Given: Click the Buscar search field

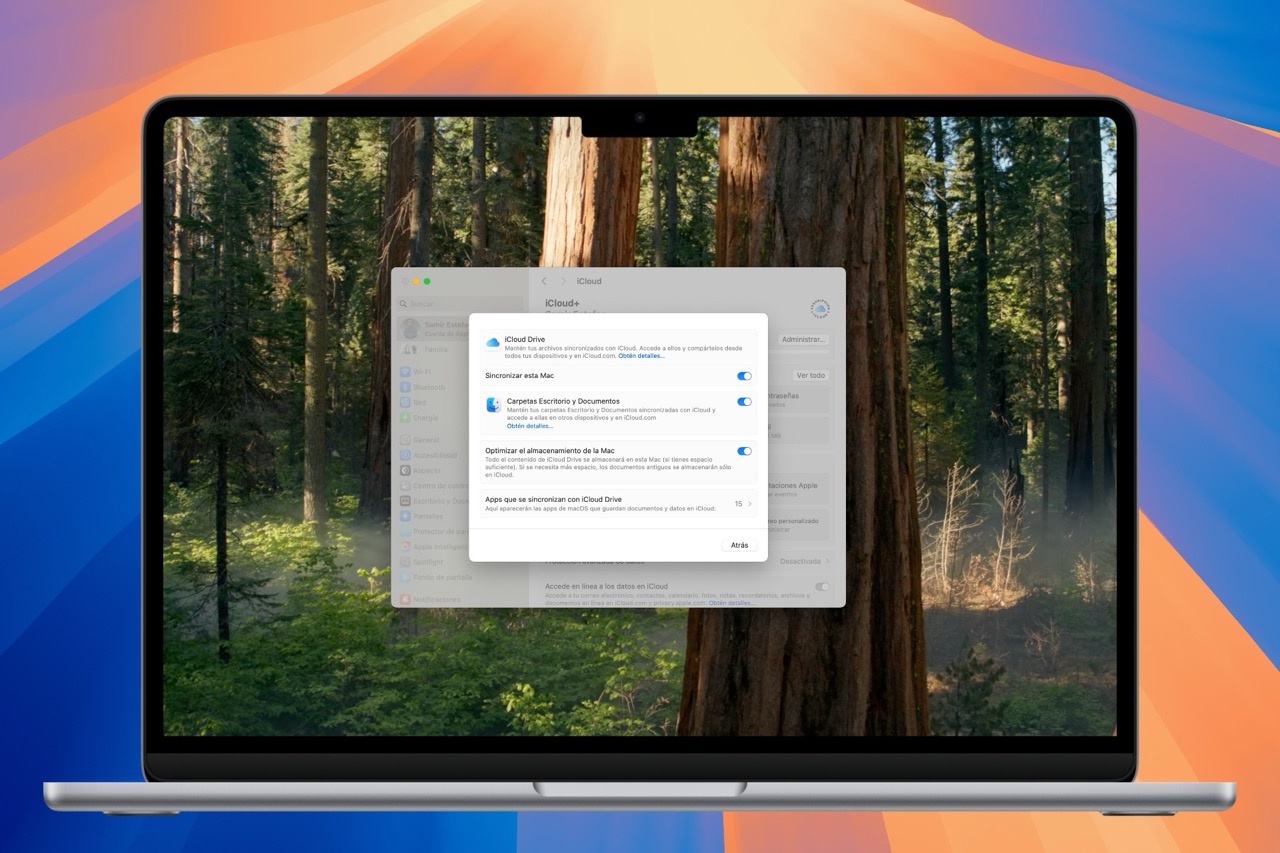Looking at the screenshot, I should 461,304.
